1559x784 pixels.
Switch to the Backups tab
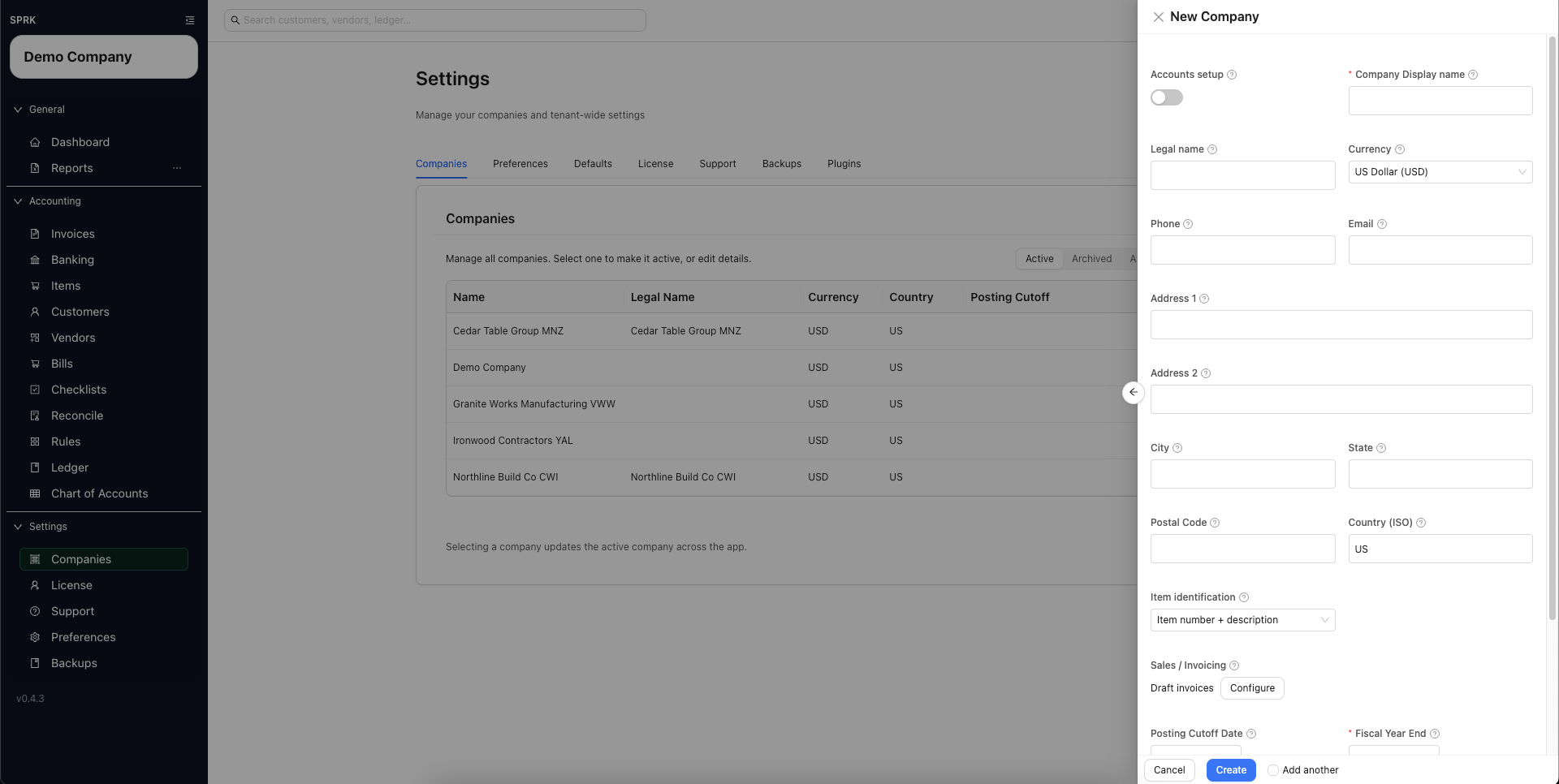(782, 164)
